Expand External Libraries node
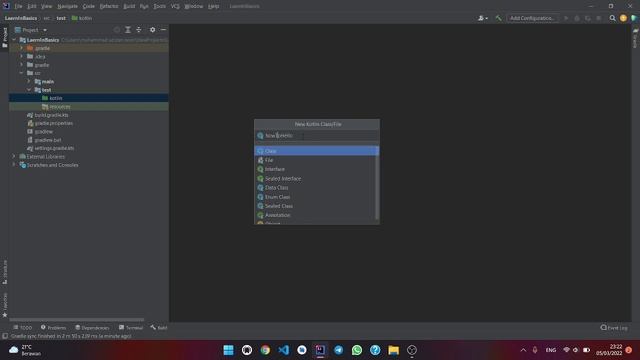Screen dimensions: 640x360 click(14, 156)
